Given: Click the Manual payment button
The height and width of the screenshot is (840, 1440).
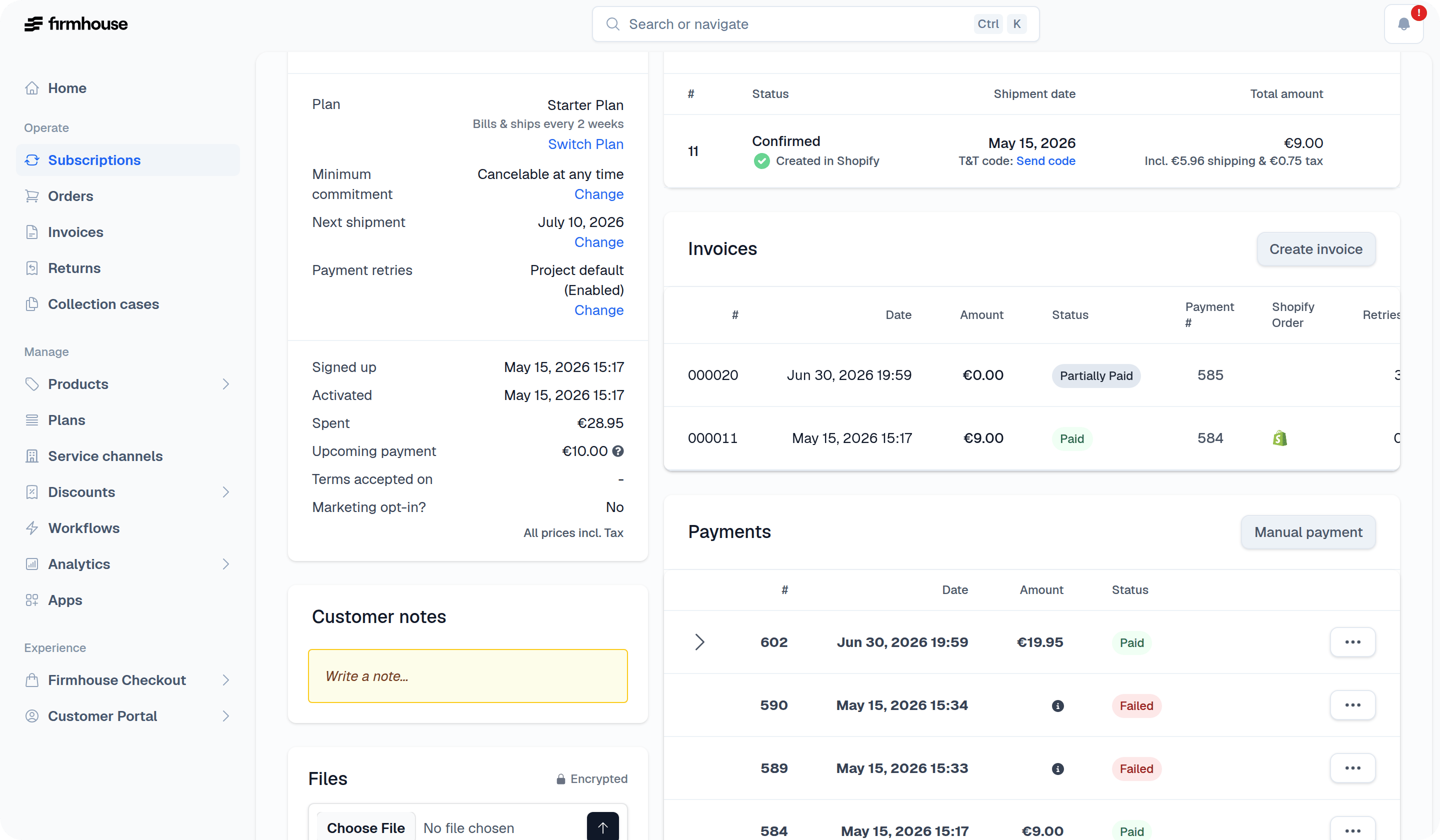Looking at the screenshot, I should click(x=1308, y=532).
